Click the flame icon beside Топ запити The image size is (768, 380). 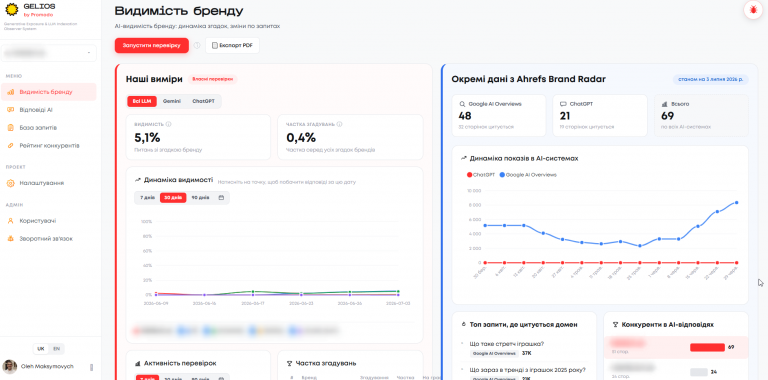pos(464,325)
